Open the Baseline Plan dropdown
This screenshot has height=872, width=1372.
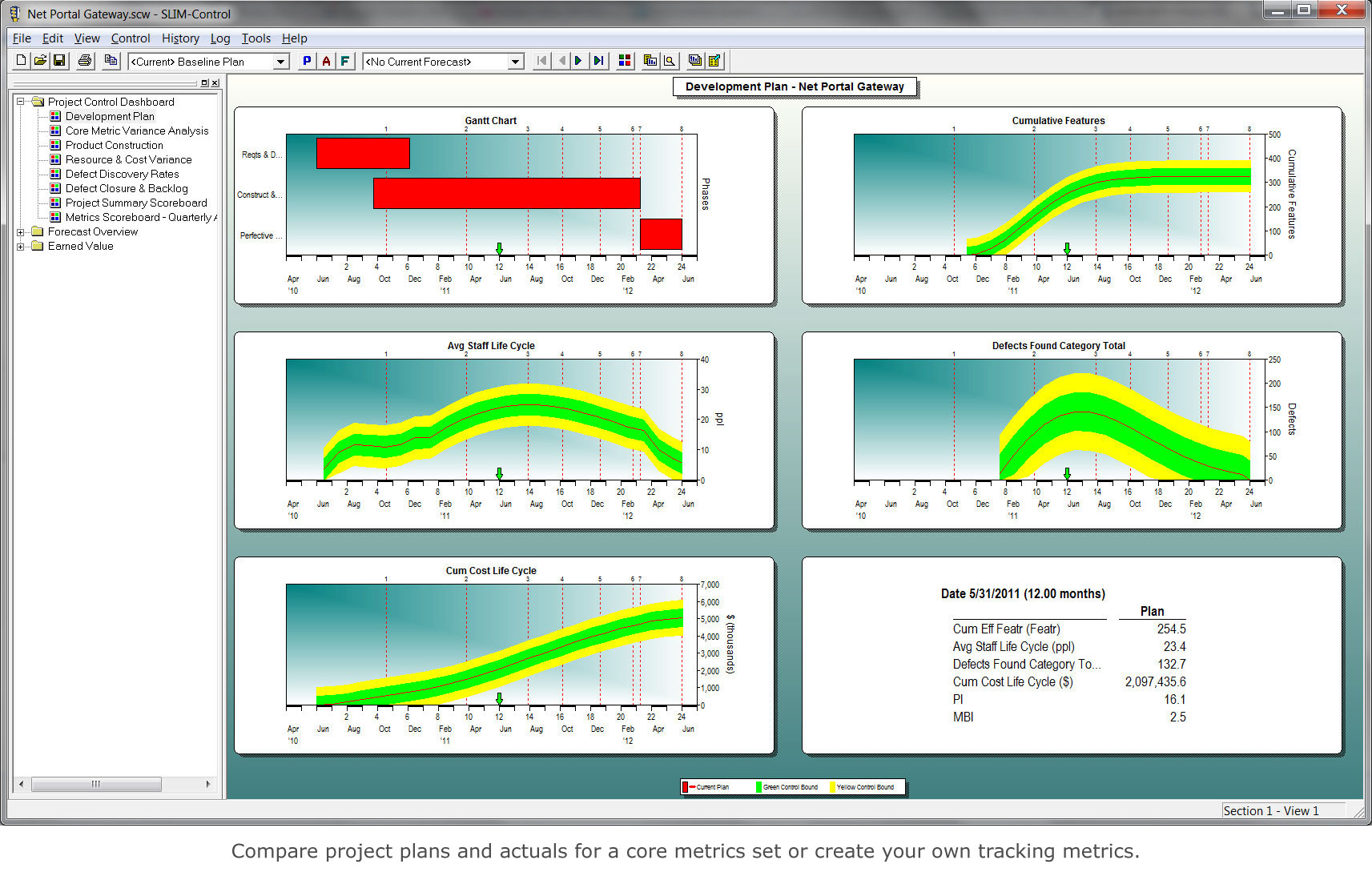coord(280,61)
